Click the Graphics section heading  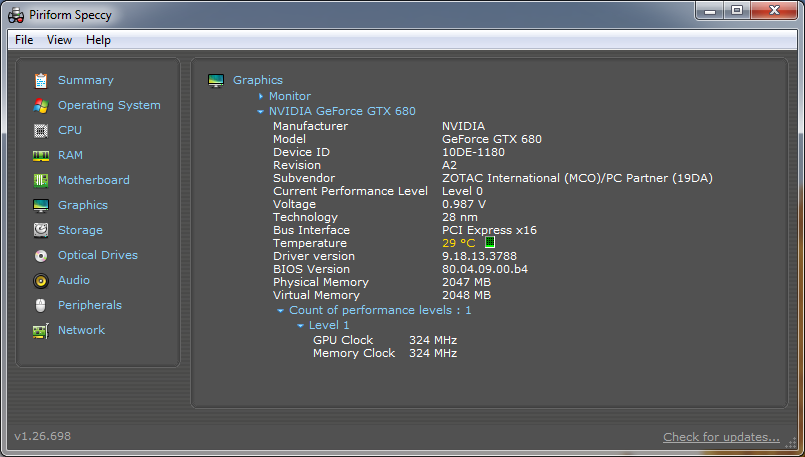[x=258, y=80]
